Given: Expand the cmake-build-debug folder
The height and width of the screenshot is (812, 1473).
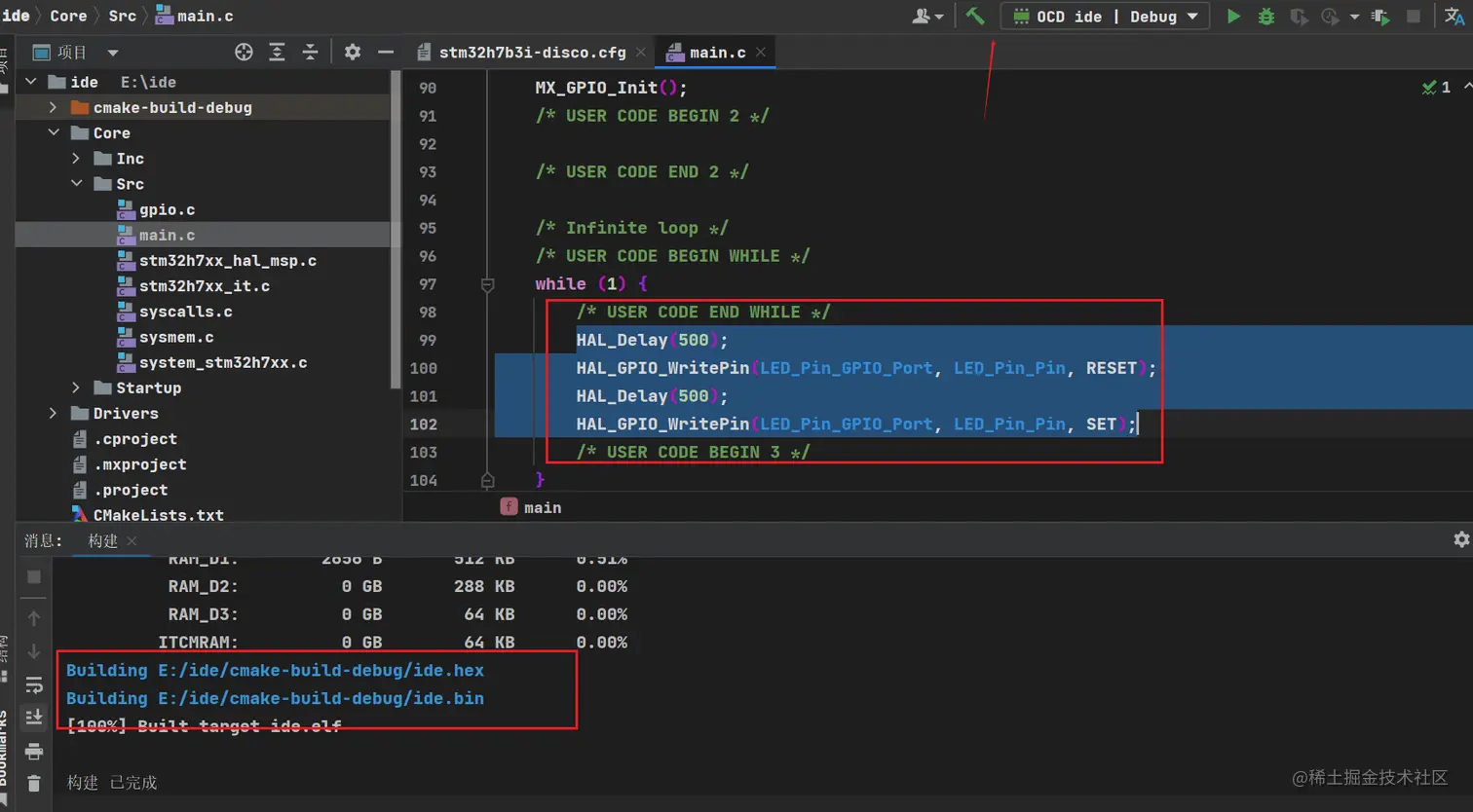Looking at the screenshot, I should 53,108.
